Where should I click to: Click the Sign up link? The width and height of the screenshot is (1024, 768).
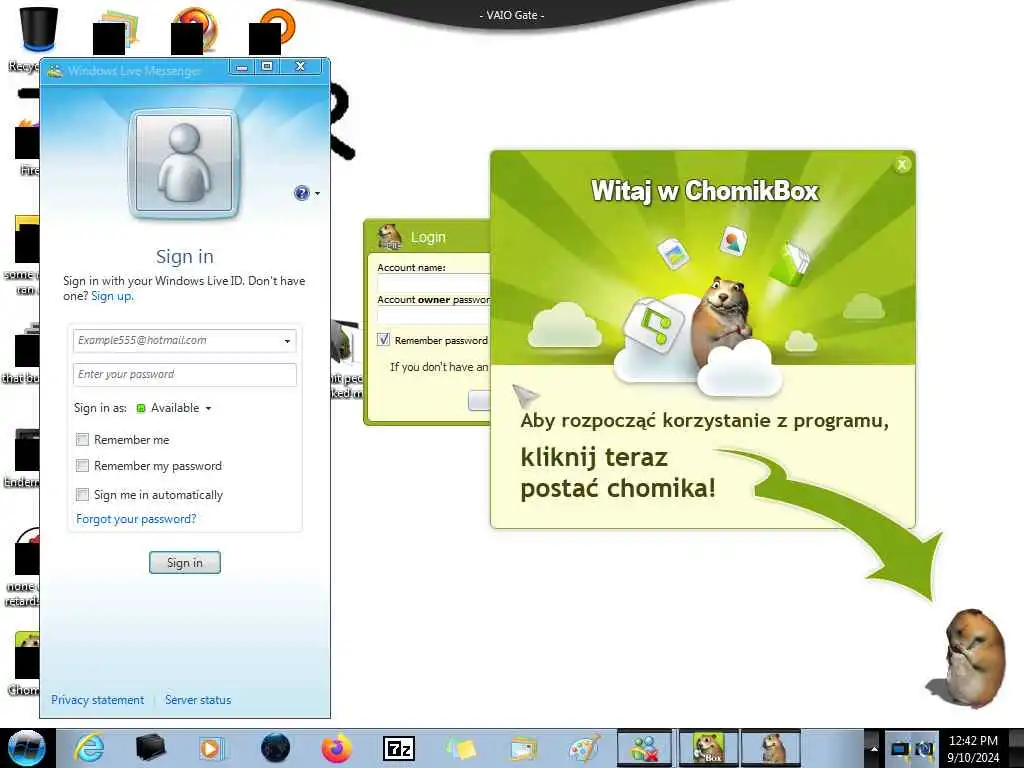tap(112, 296)
